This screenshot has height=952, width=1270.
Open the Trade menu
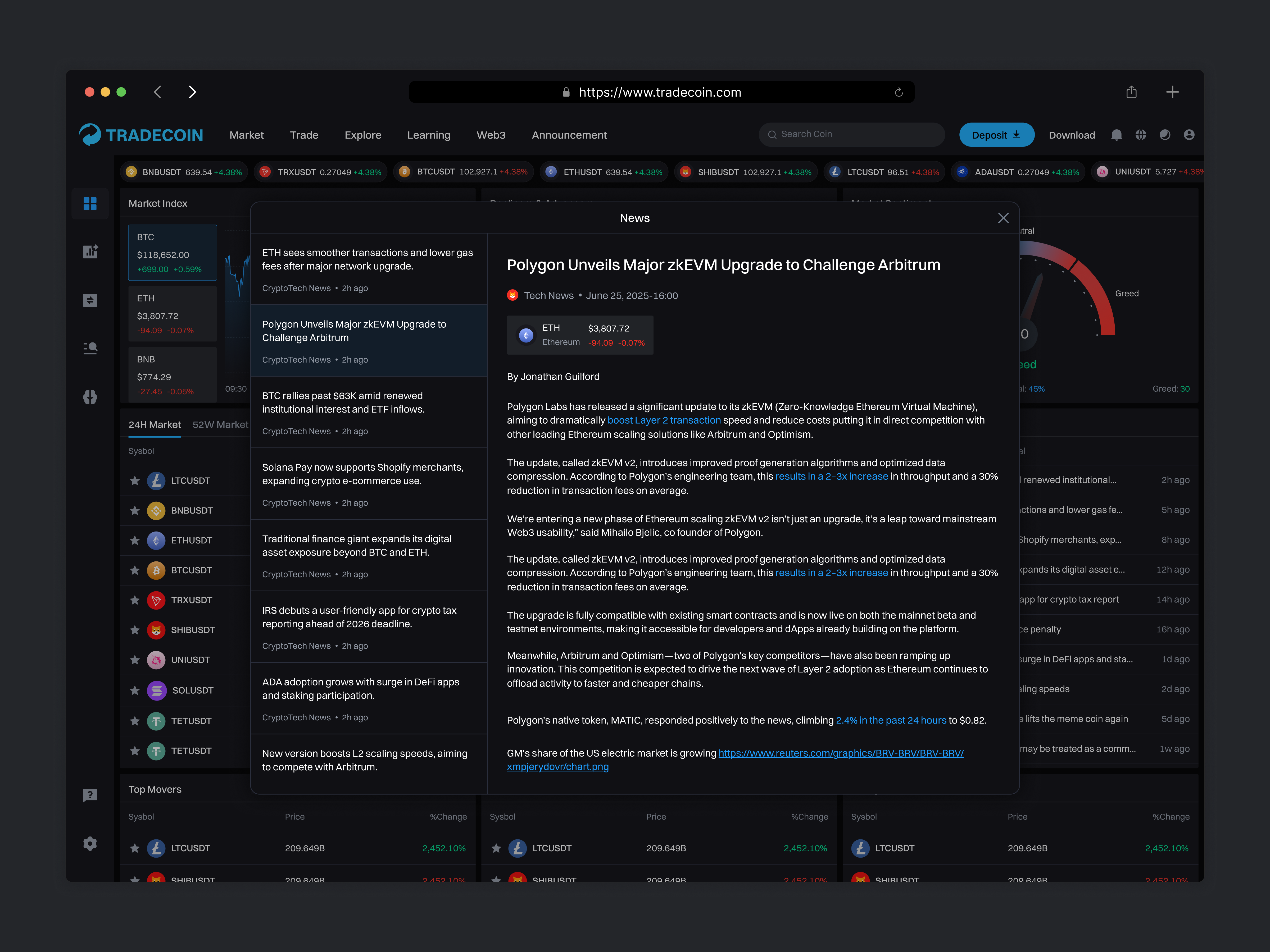pos(304,135)
